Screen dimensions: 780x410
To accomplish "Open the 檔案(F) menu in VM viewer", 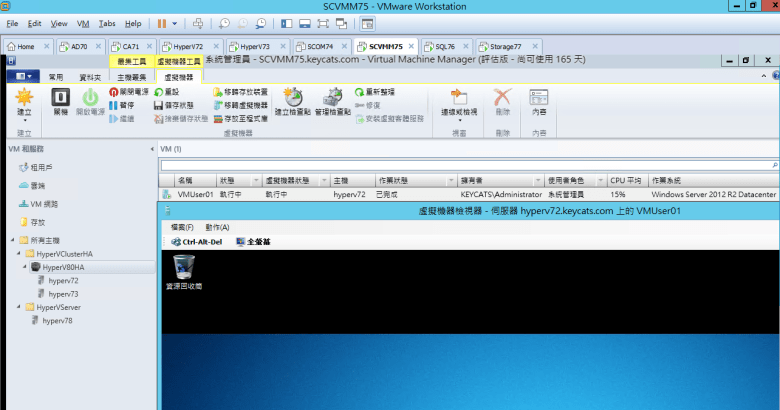I will click(183, 228).
